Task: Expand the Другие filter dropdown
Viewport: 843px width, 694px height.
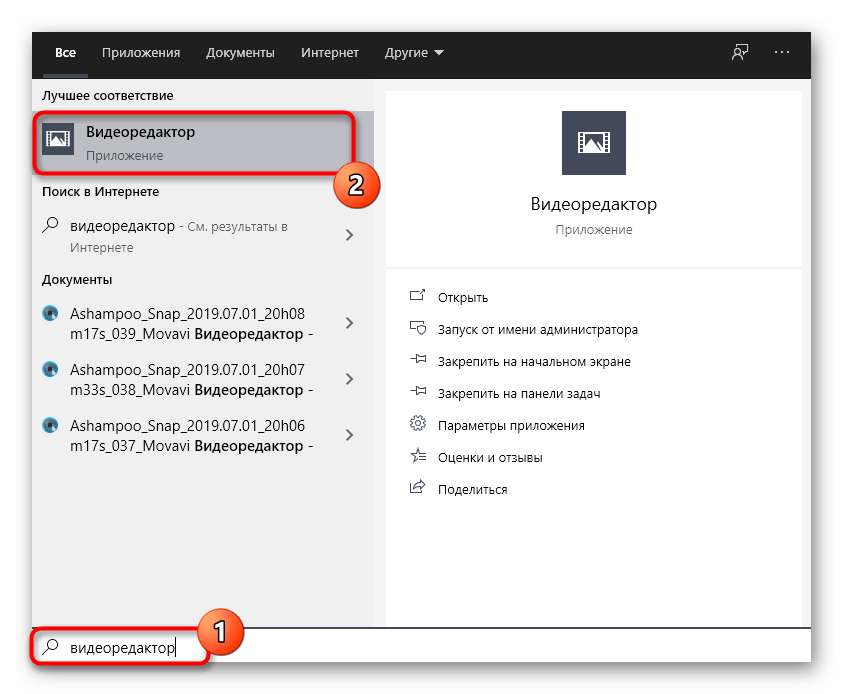Action: click(414, 53)
